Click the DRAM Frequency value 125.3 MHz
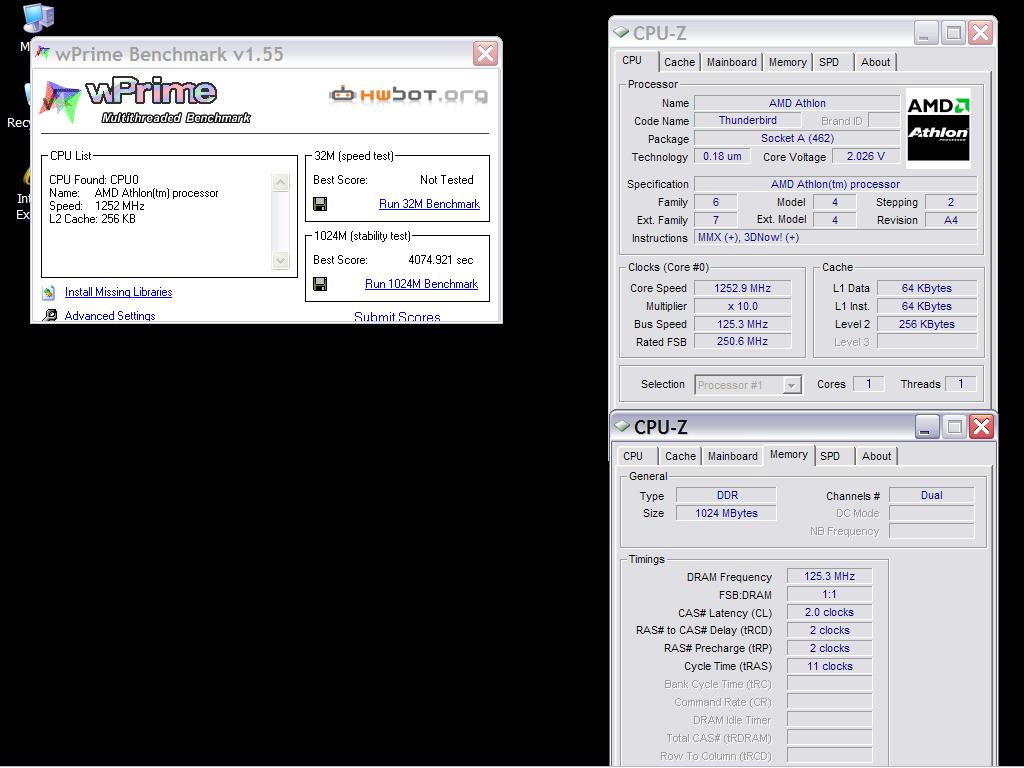 tap(829, 576)
